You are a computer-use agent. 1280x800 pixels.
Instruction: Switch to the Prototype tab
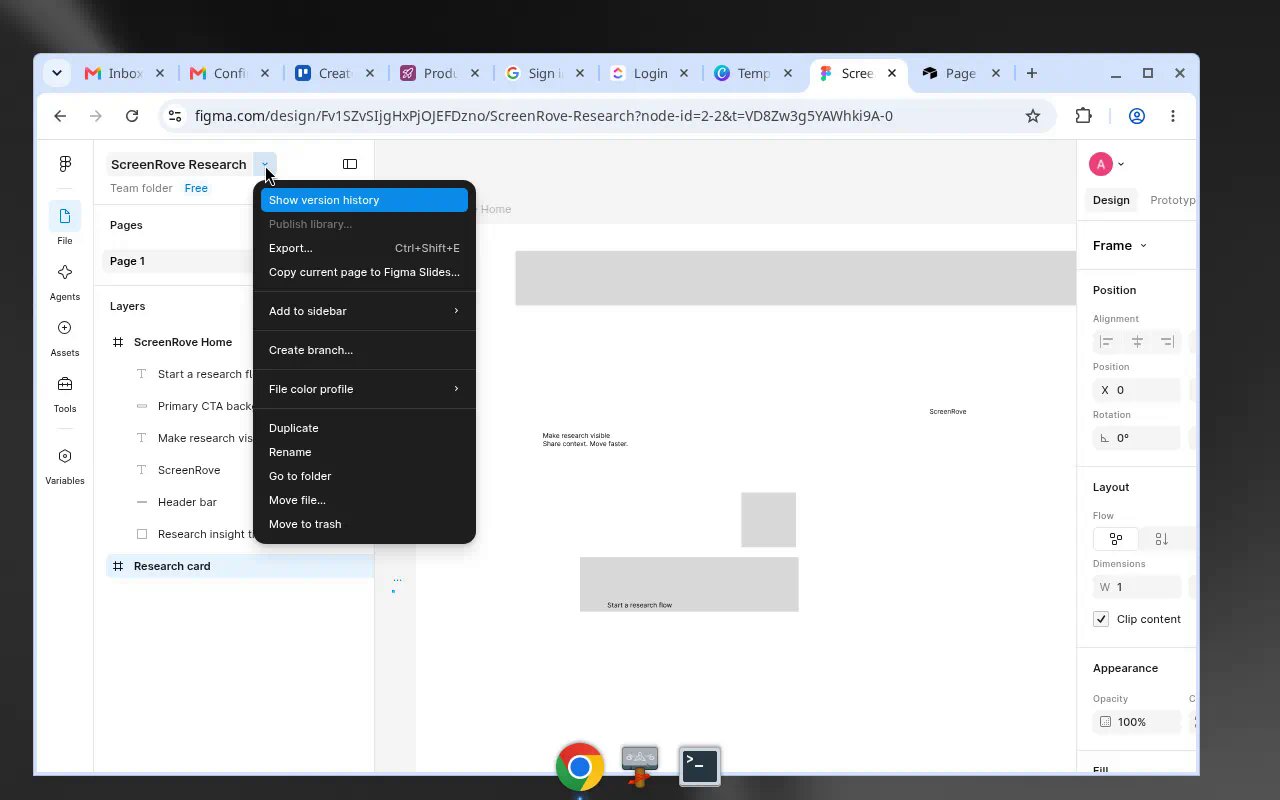point(1172,200)
